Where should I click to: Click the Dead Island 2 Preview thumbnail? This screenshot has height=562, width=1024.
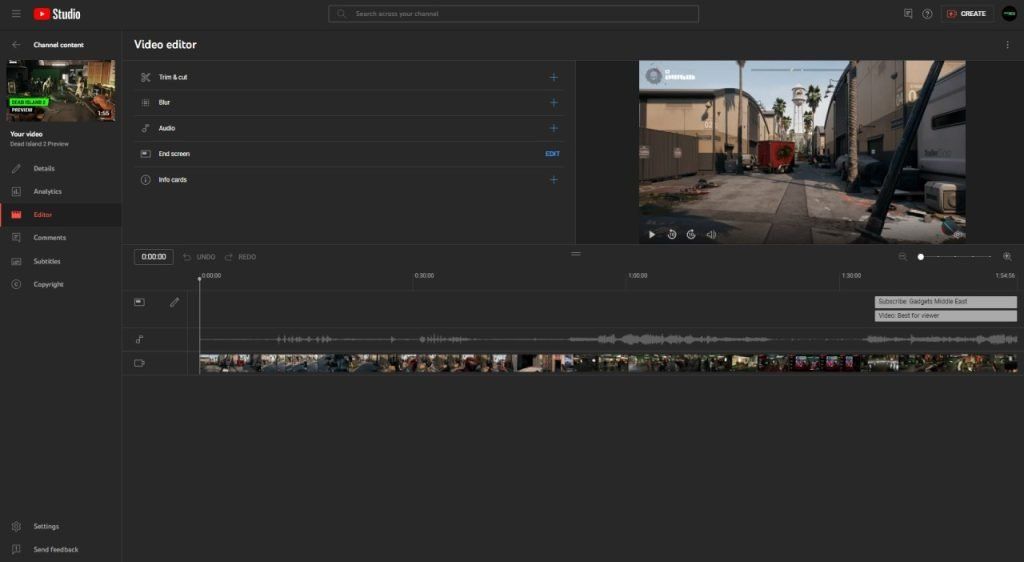point(61,91)
